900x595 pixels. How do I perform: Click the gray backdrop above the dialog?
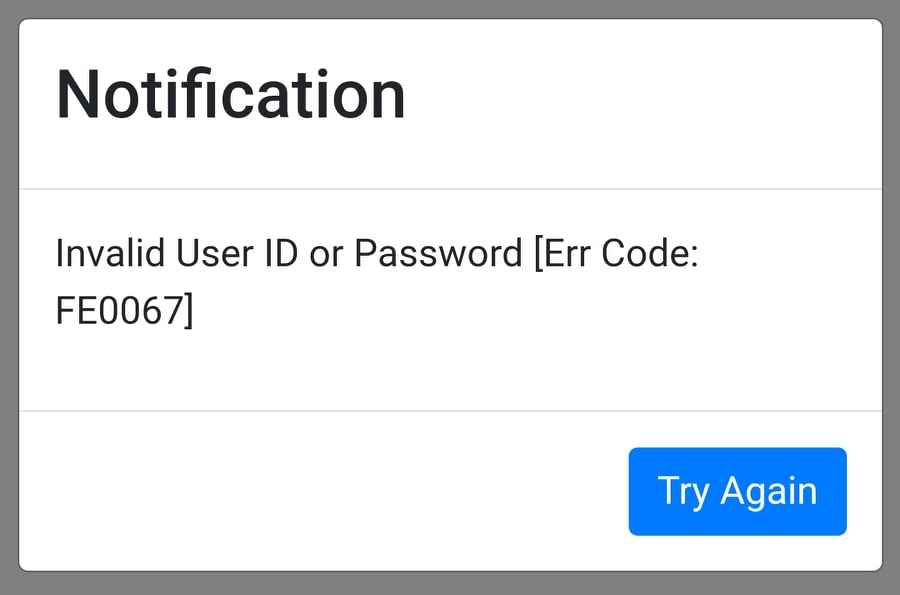pyautogui.click(x=450, y=8)
